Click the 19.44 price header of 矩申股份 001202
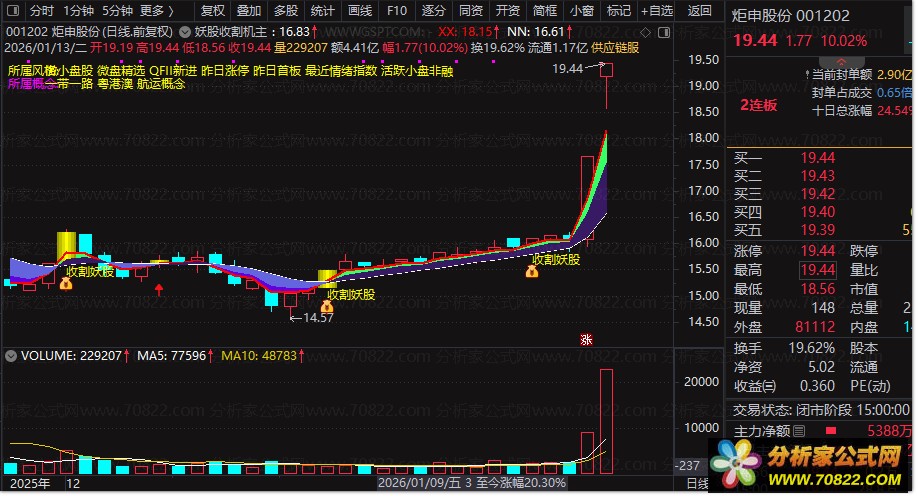The height and width of the screenshot is (496, 918). (755, 40)
